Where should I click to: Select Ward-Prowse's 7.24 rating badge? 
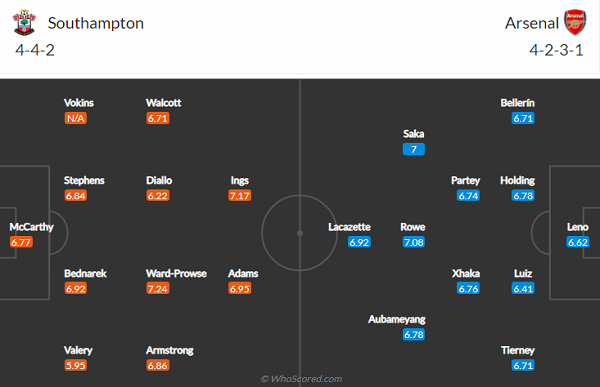click(158, 288)
